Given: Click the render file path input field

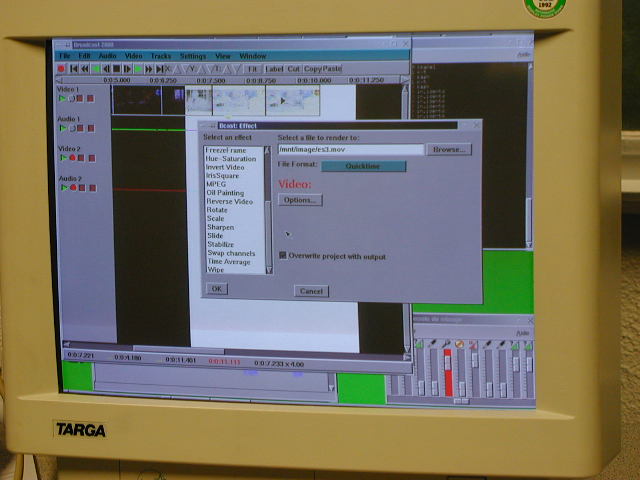Looking at the screenshot, I should (x=350, y=150).
